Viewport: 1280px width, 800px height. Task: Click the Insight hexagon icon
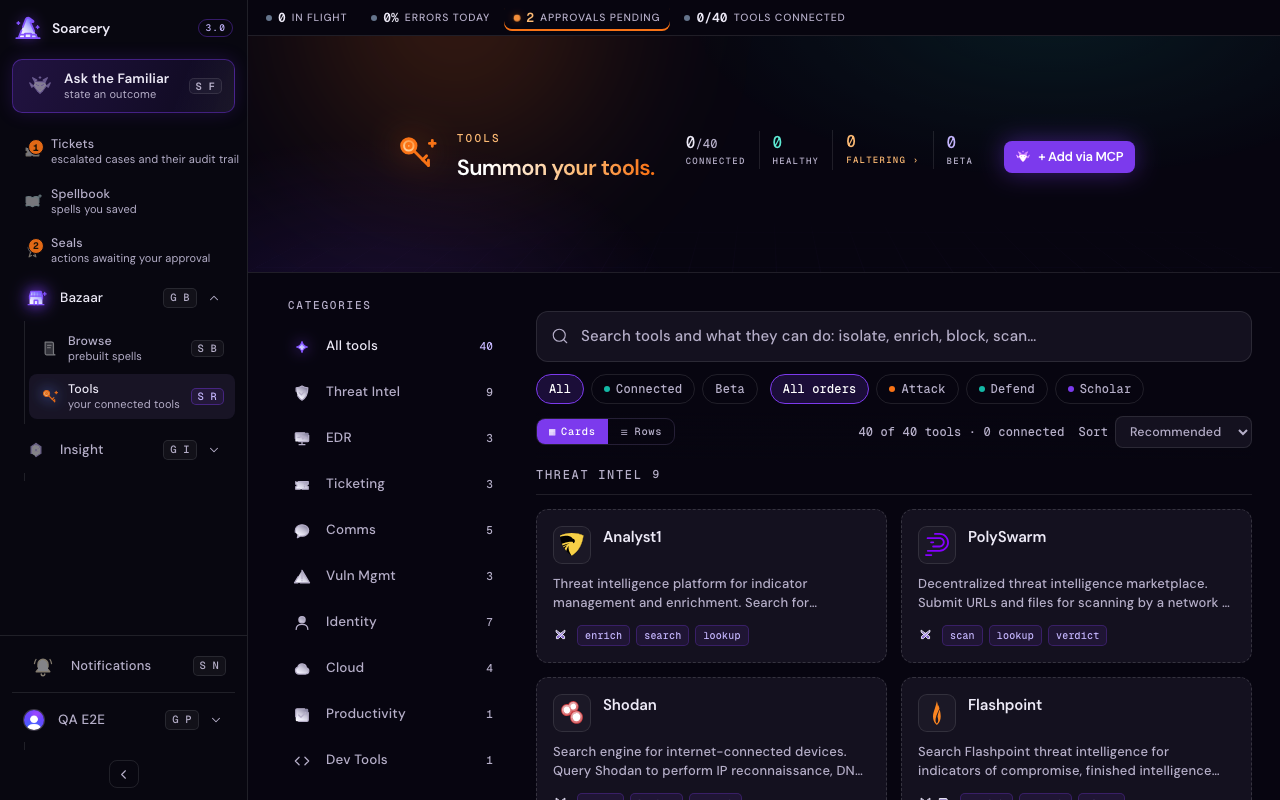pyautogui.click(x=36, y=450)
